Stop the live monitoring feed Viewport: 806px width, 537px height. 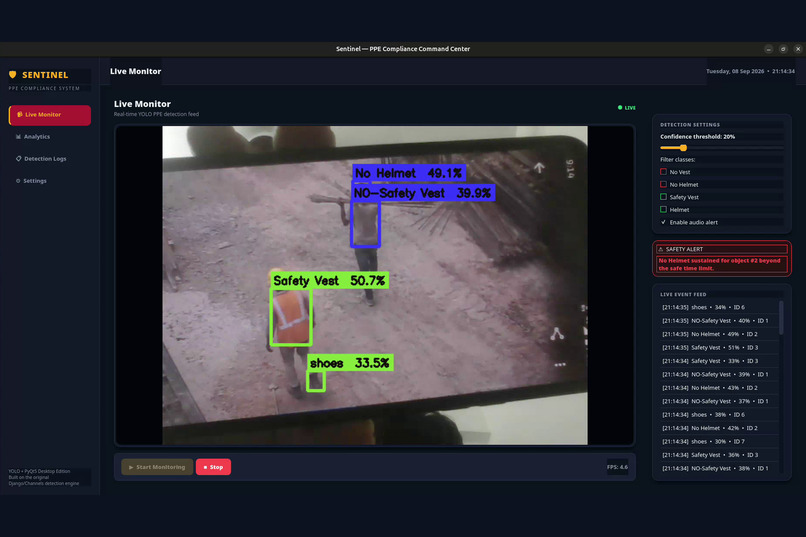tap(213, 467)
